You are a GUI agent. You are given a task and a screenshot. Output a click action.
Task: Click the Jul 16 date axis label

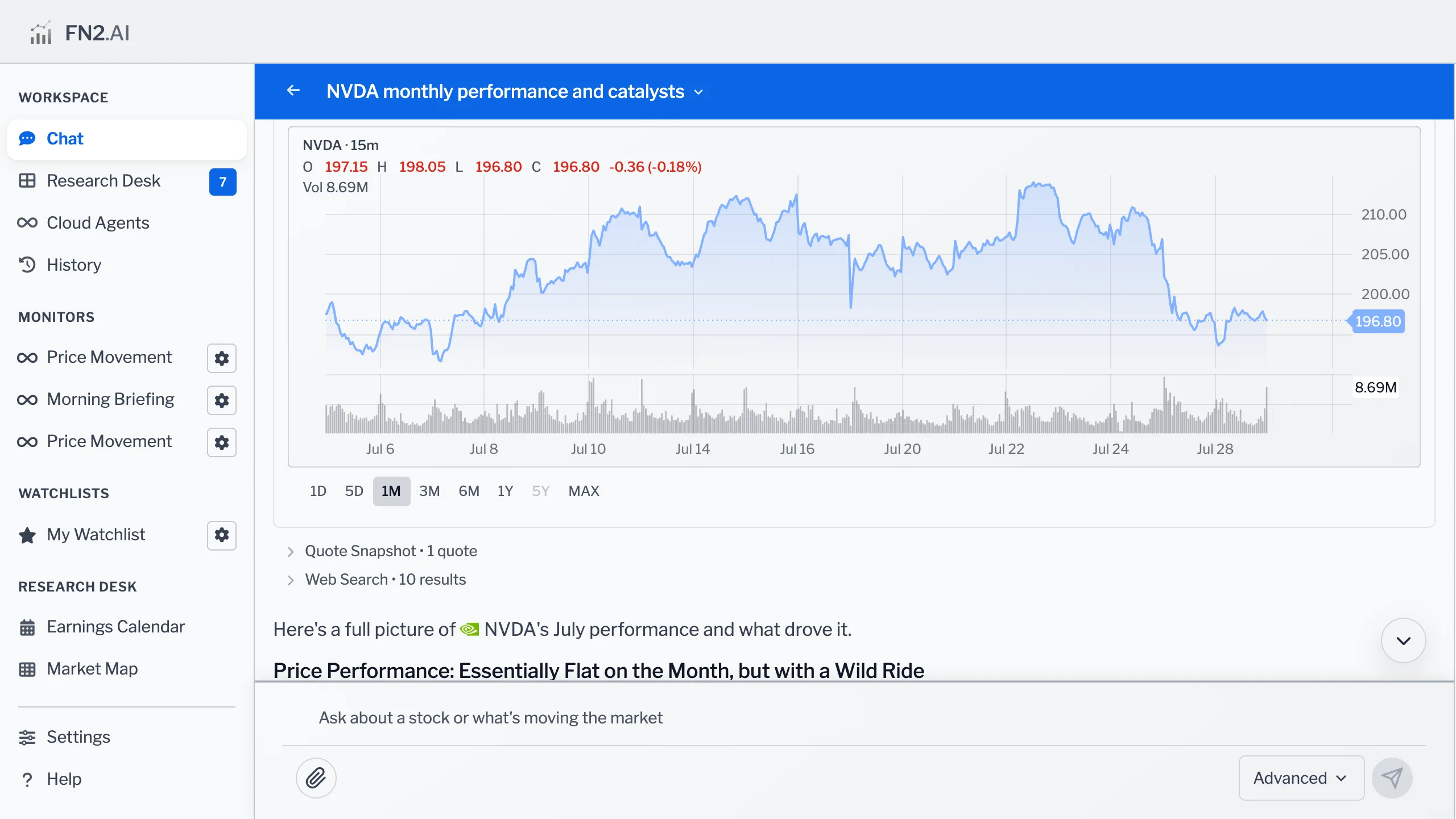pos(797,449)
